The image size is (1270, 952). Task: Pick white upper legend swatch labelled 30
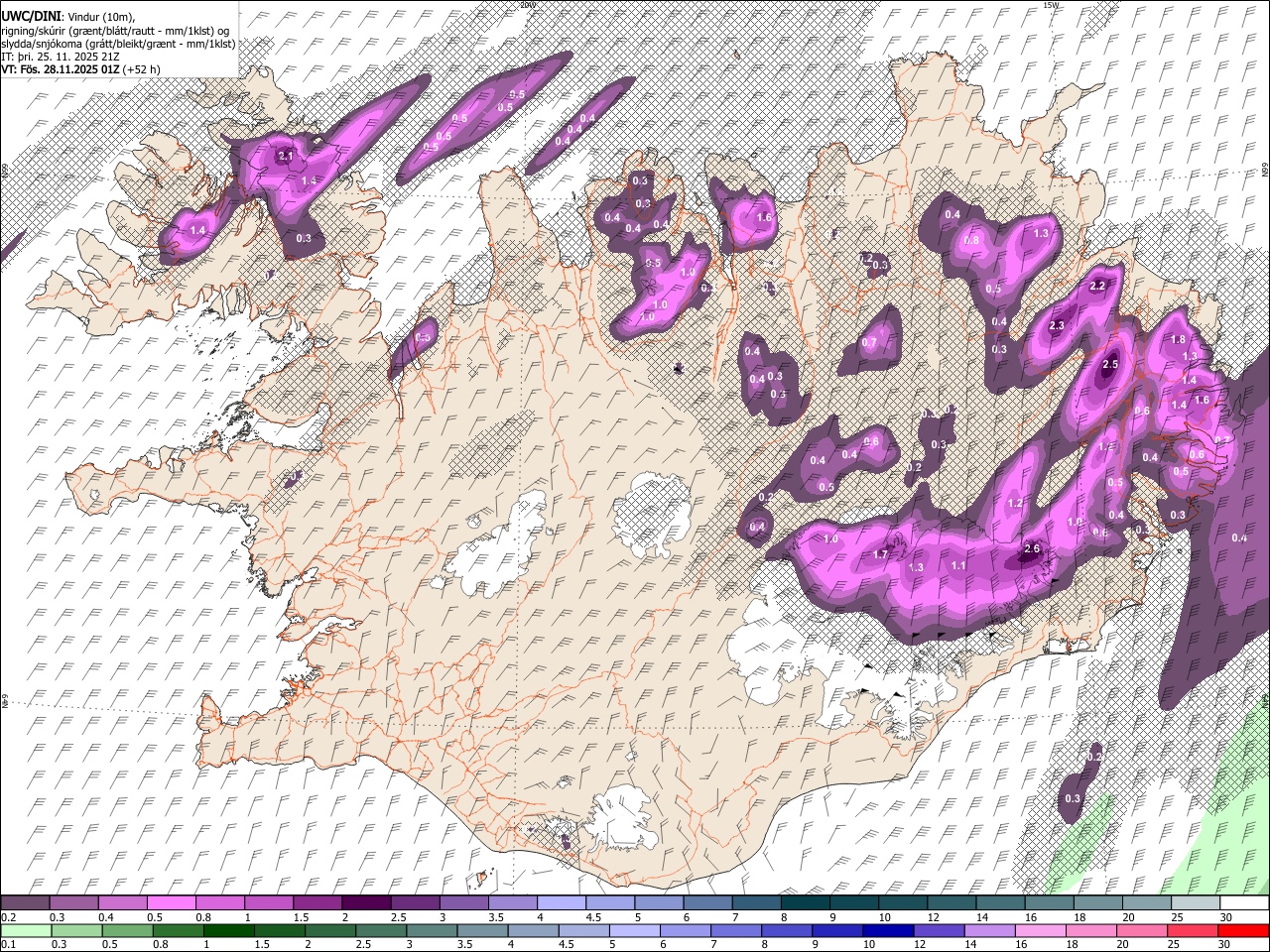1243,903
